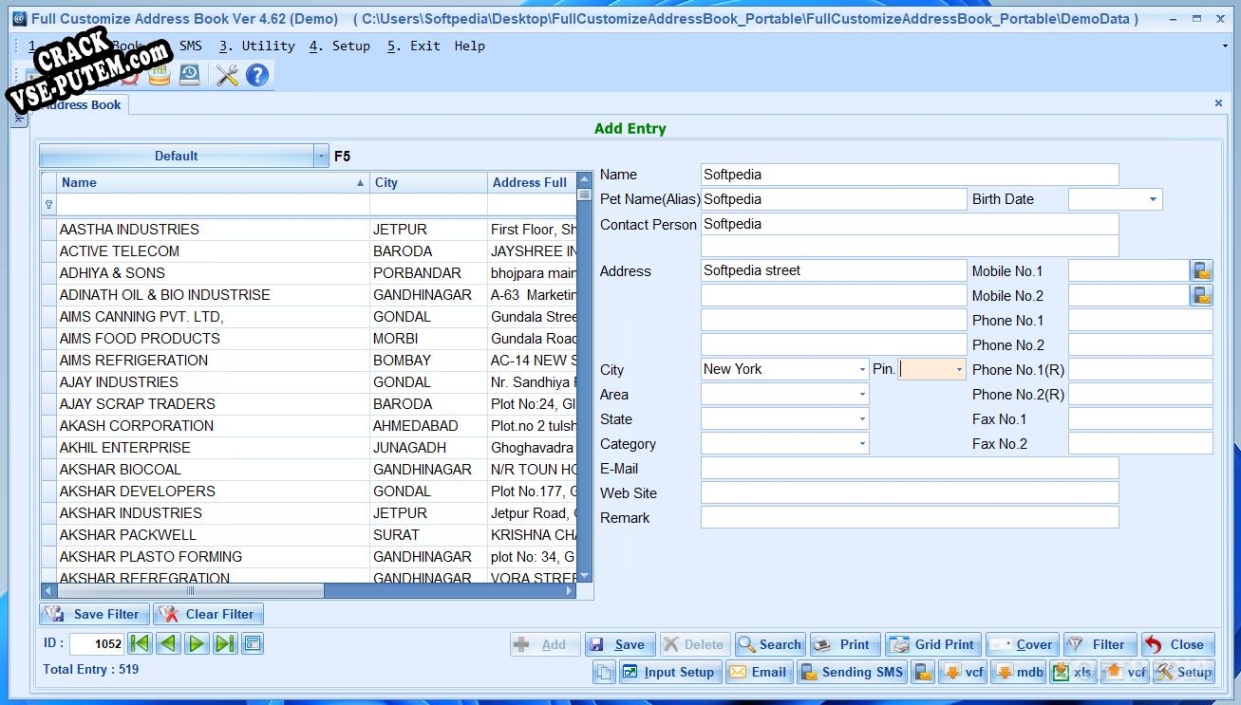The image size is (1241, 705).
Task: Click the Cover envelope button
Action: coord(1022,645)
